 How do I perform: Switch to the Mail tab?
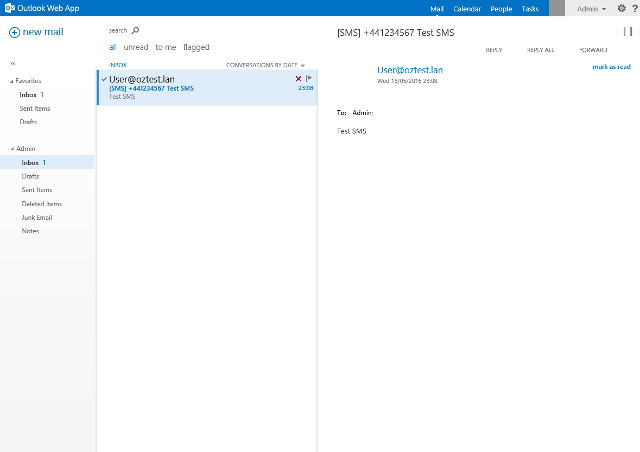tap(437, 9)
